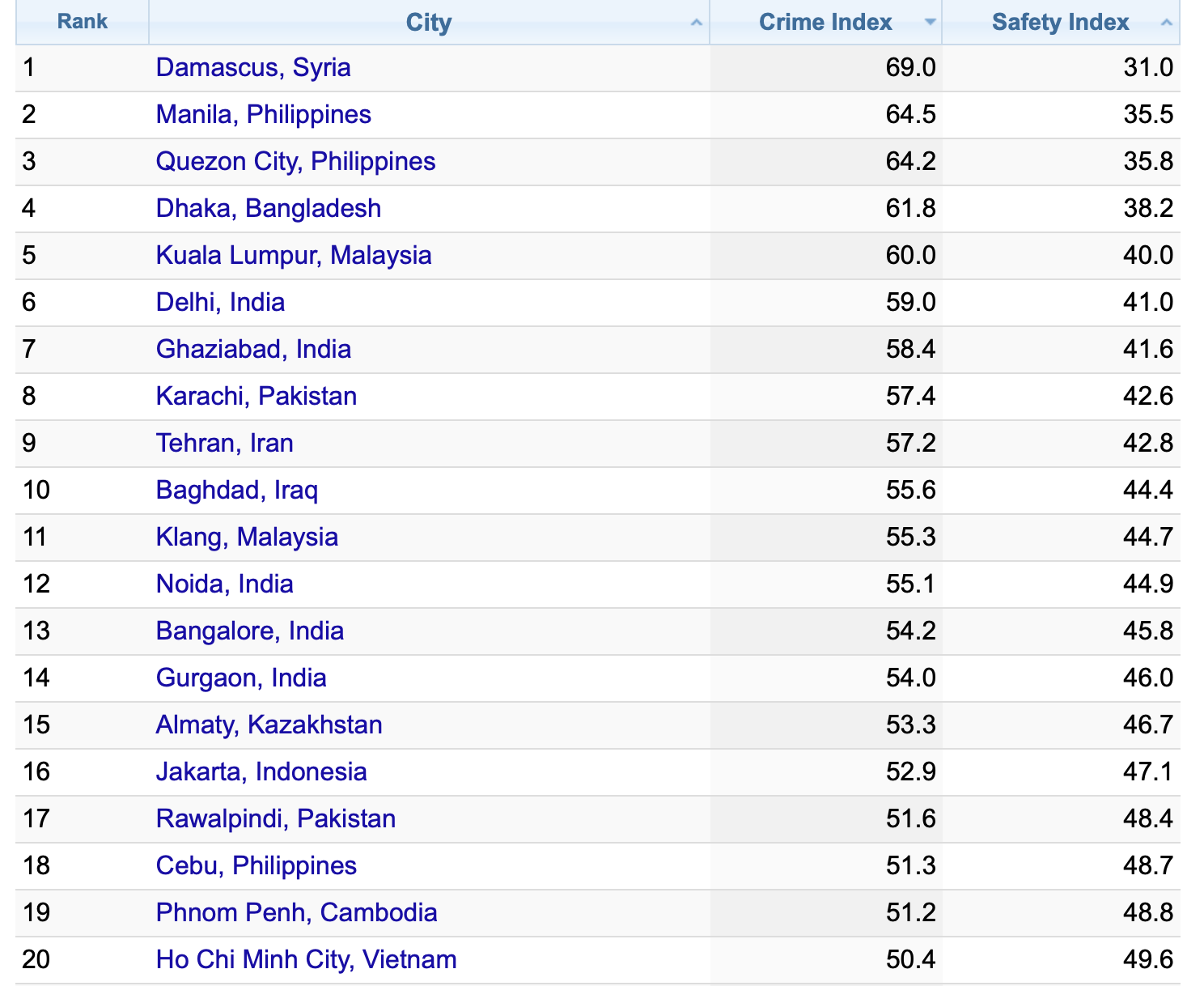
Task: Select rank number 10 in Baghdad row
Action: click(36, 490)
